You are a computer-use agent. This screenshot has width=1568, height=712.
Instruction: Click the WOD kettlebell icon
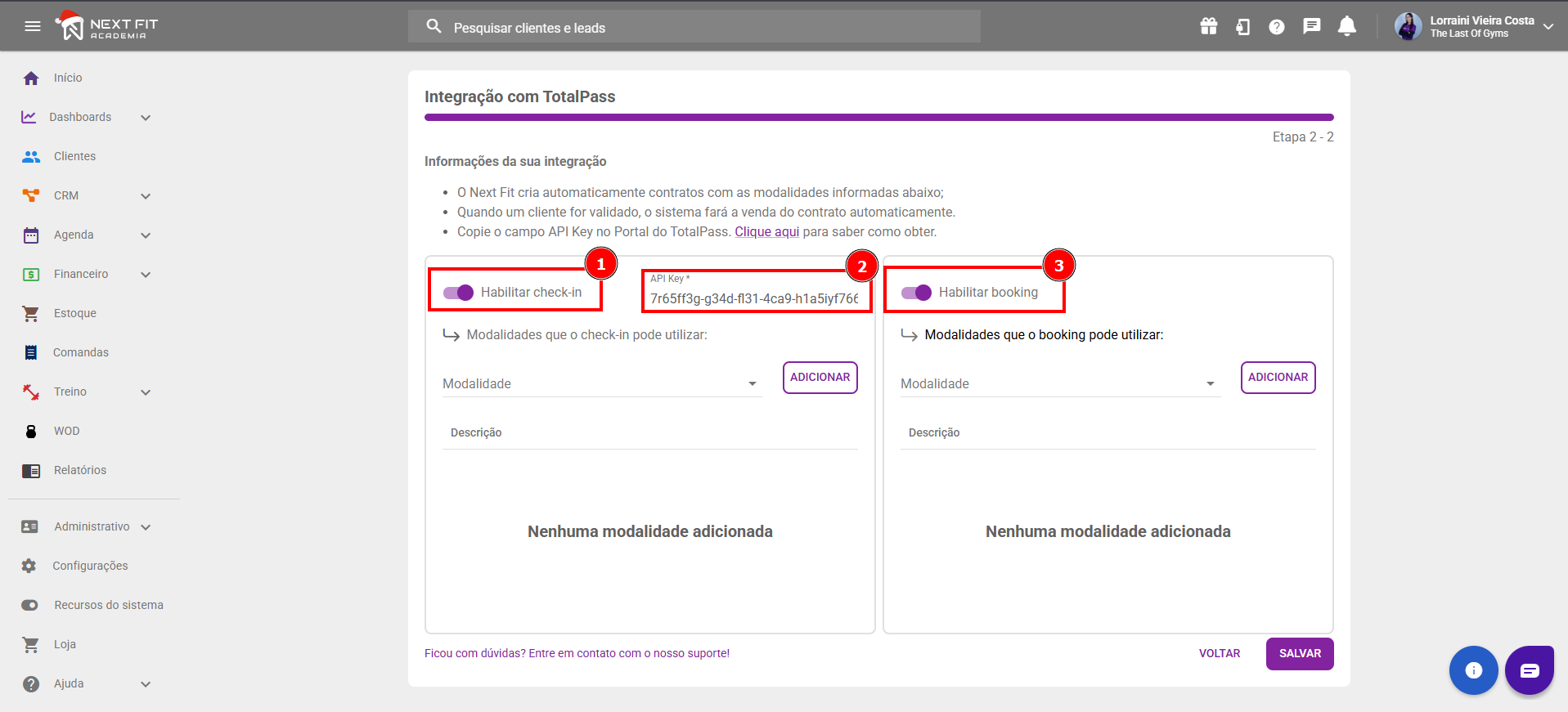(31, 431)
